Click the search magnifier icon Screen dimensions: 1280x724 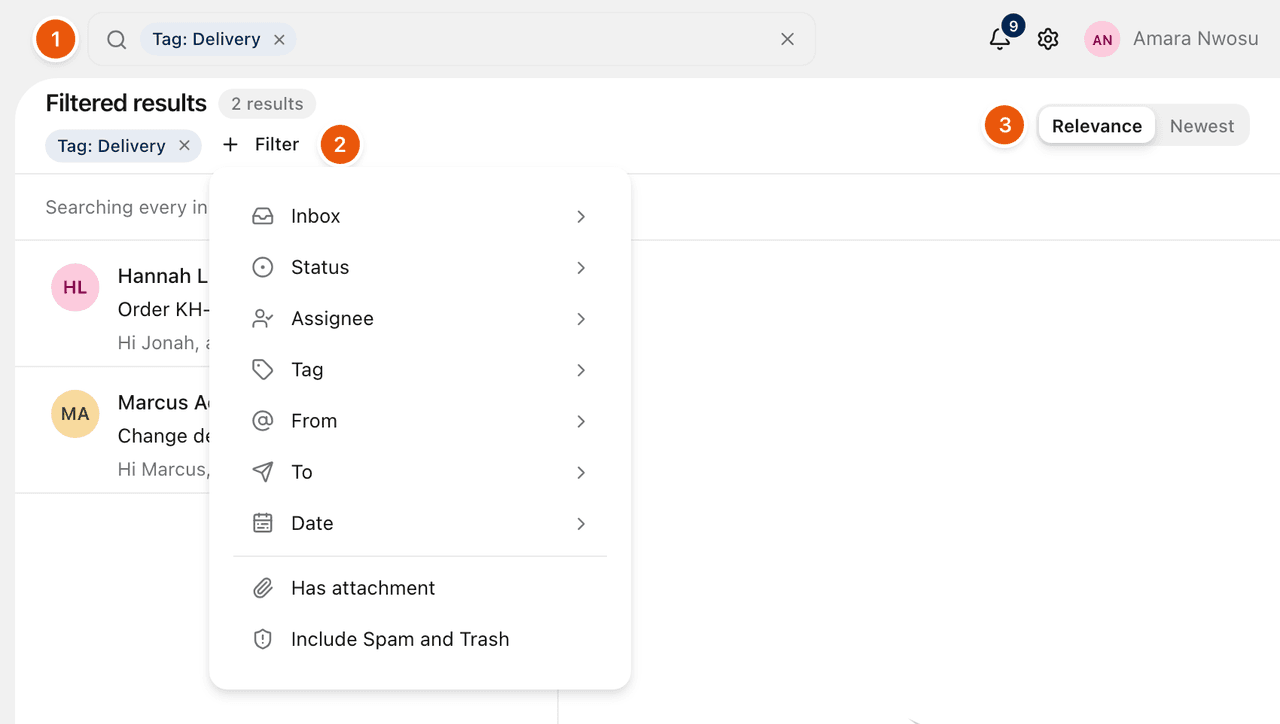[x=117, y=39]
